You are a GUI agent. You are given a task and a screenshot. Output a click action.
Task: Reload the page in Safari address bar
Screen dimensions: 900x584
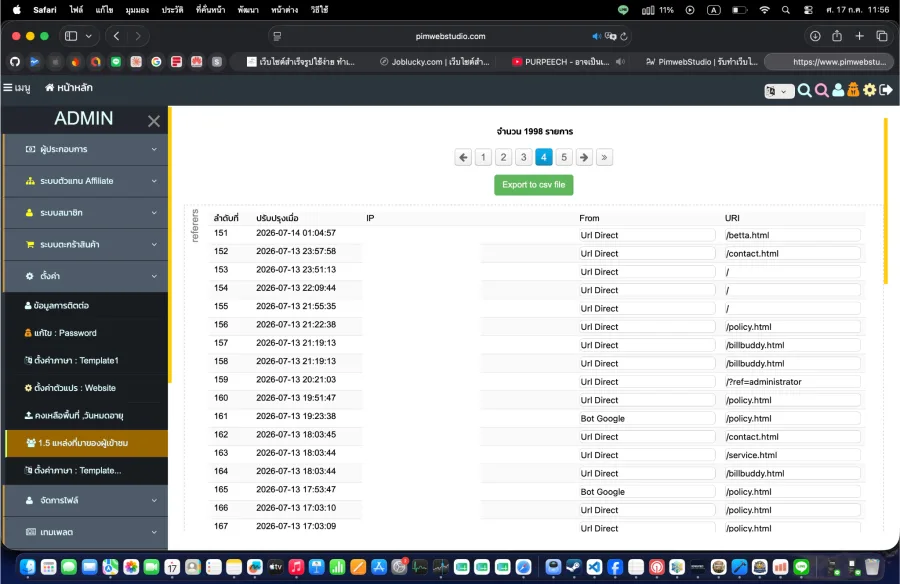coord(624,36)
